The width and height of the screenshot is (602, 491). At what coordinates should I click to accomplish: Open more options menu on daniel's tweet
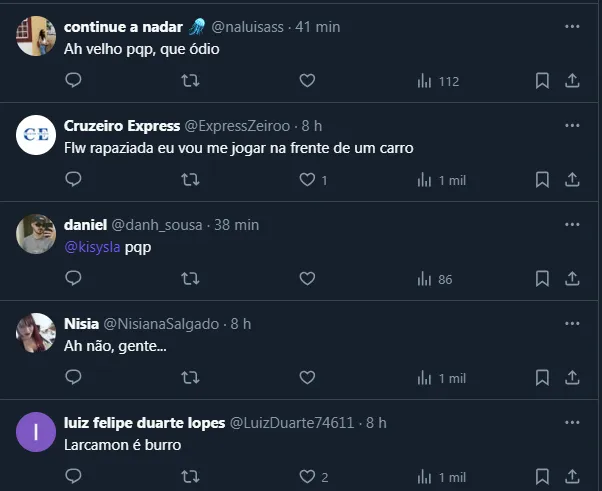pos(572,225)
